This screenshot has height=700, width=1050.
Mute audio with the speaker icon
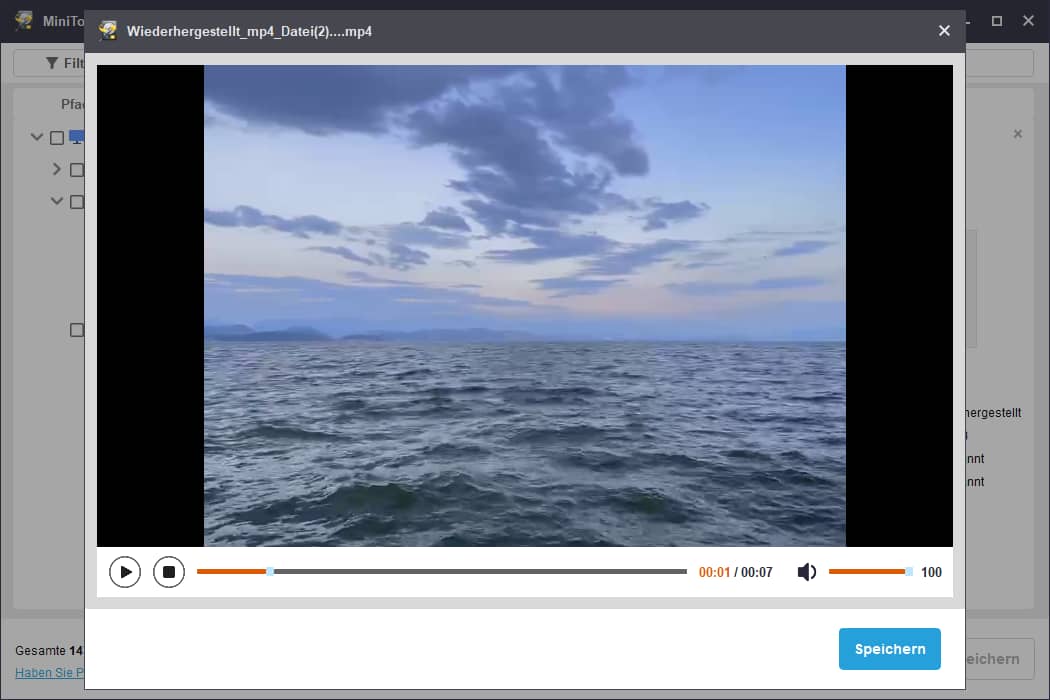point(806,572)
